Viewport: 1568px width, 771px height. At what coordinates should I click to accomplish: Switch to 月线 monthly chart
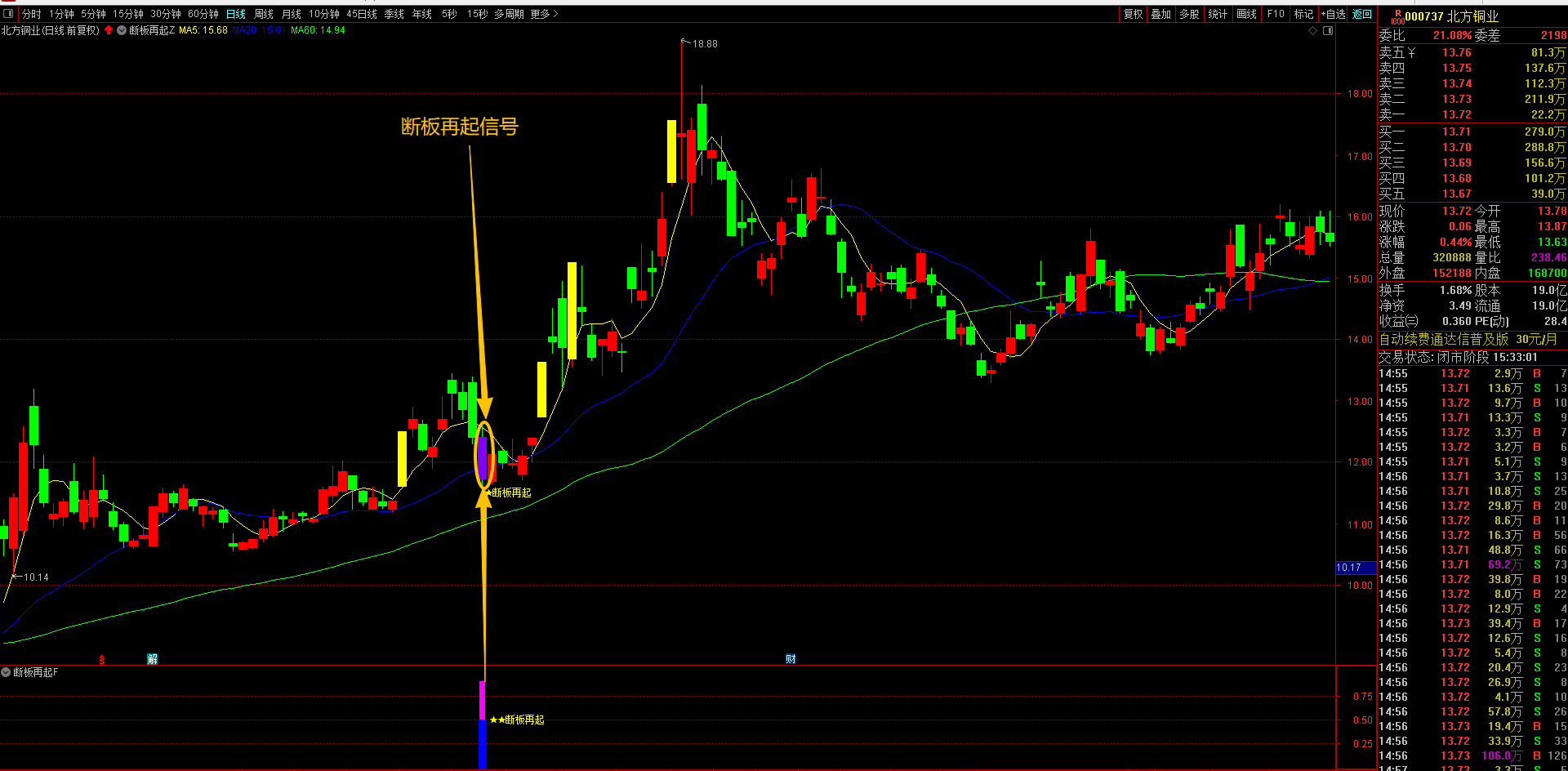tap(292, 14)
